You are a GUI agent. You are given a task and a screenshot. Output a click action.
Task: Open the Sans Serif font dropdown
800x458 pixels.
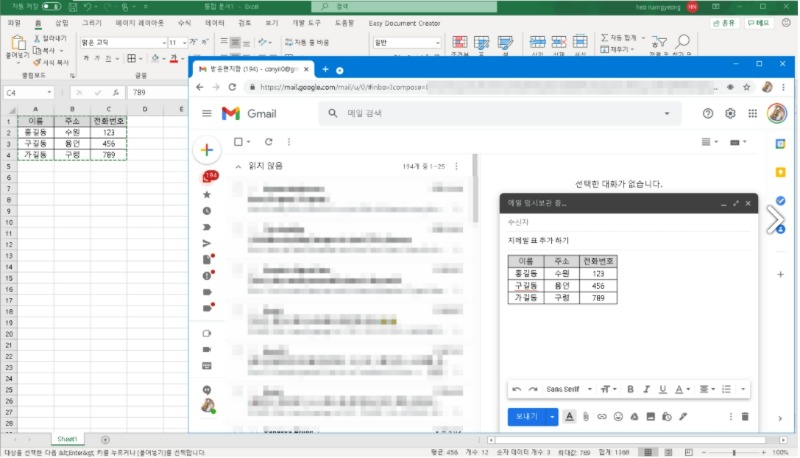[x=566, y=389]
